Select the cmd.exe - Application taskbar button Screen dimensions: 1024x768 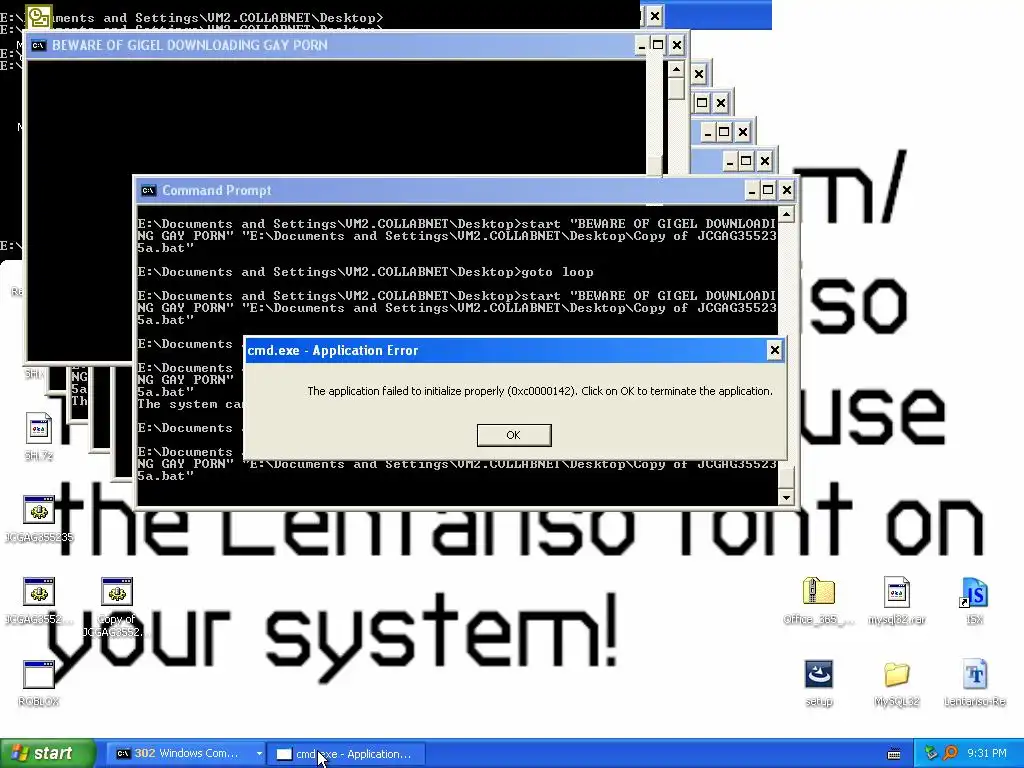tap(347, 754)
